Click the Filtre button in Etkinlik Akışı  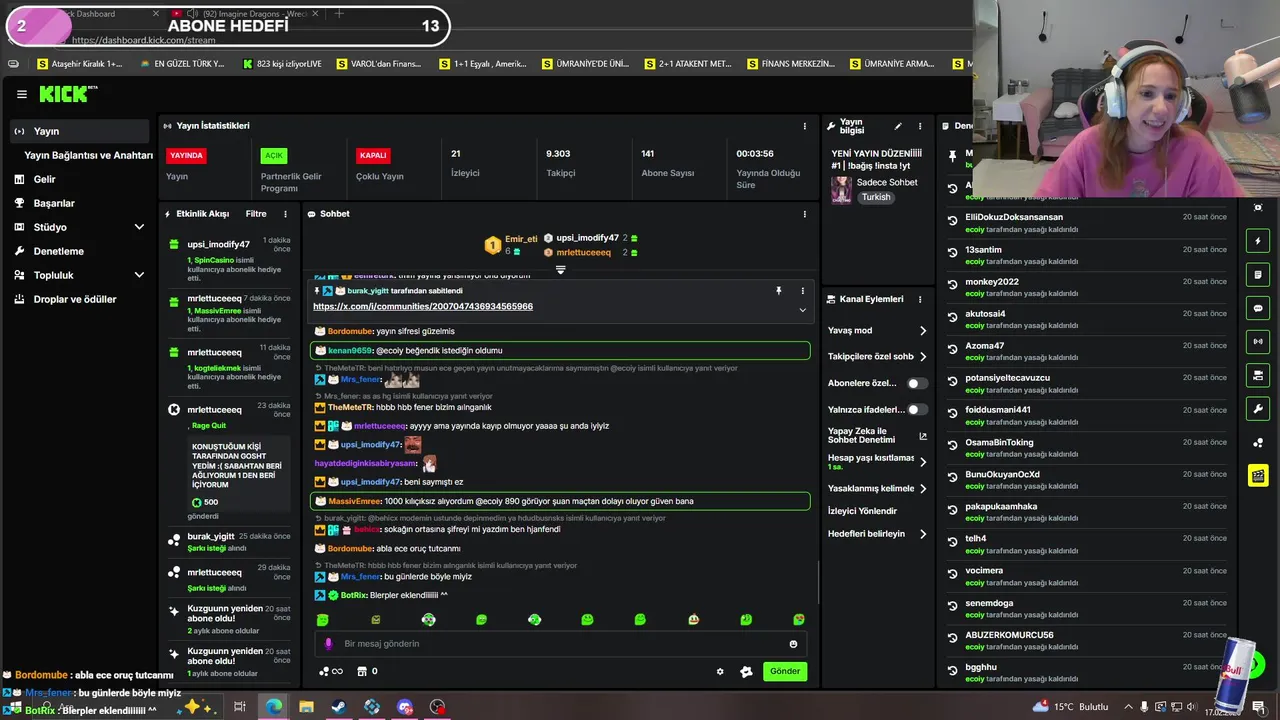click(256, 214)
